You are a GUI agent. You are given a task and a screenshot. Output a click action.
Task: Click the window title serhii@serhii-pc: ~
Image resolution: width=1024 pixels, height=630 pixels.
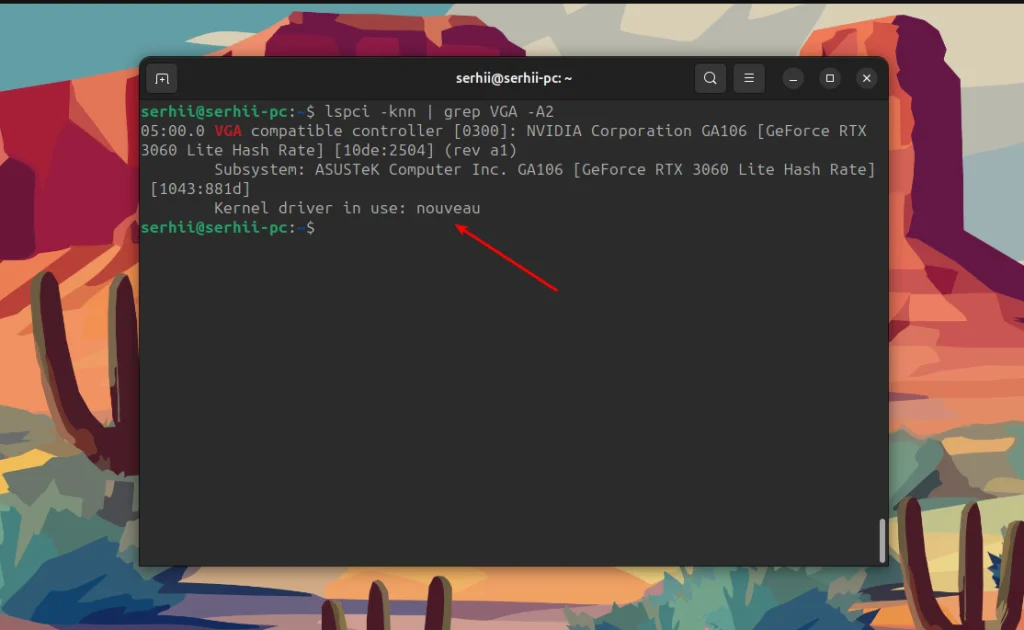514,78
